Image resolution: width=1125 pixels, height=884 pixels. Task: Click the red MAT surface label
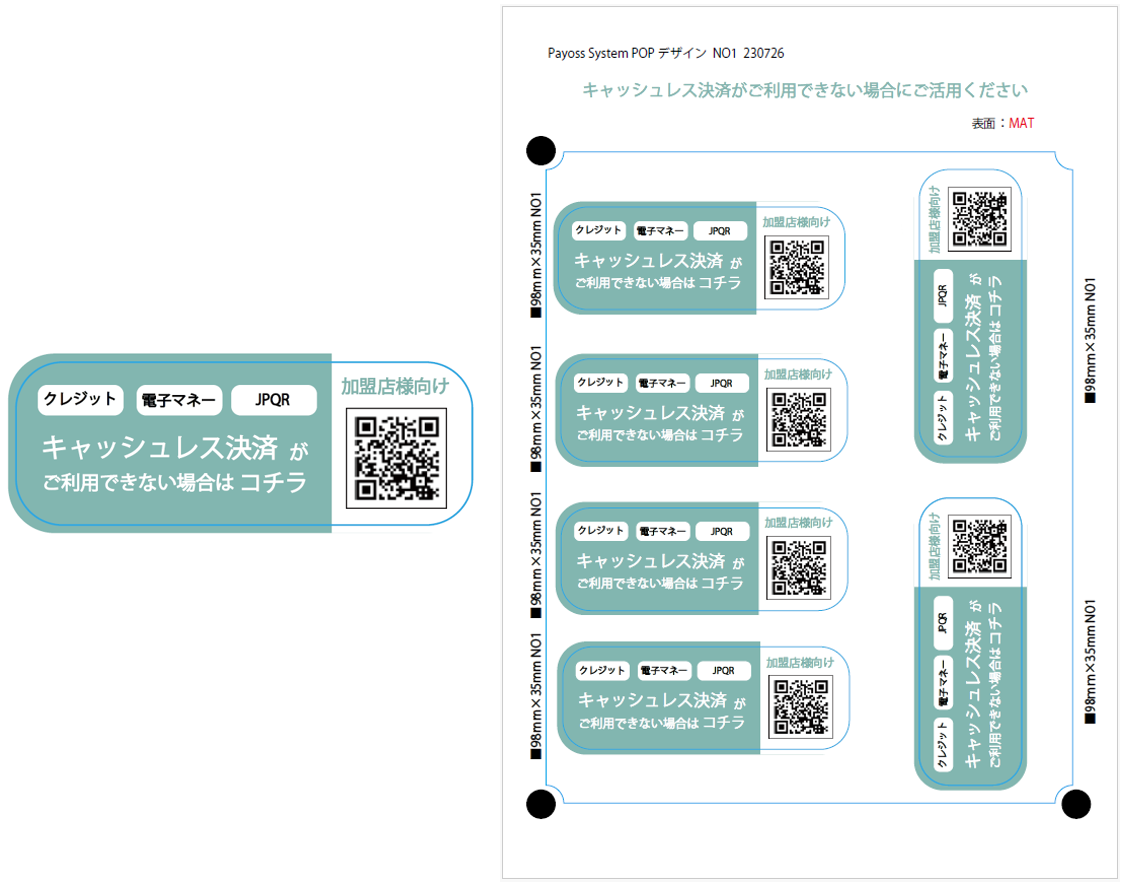1021,123
